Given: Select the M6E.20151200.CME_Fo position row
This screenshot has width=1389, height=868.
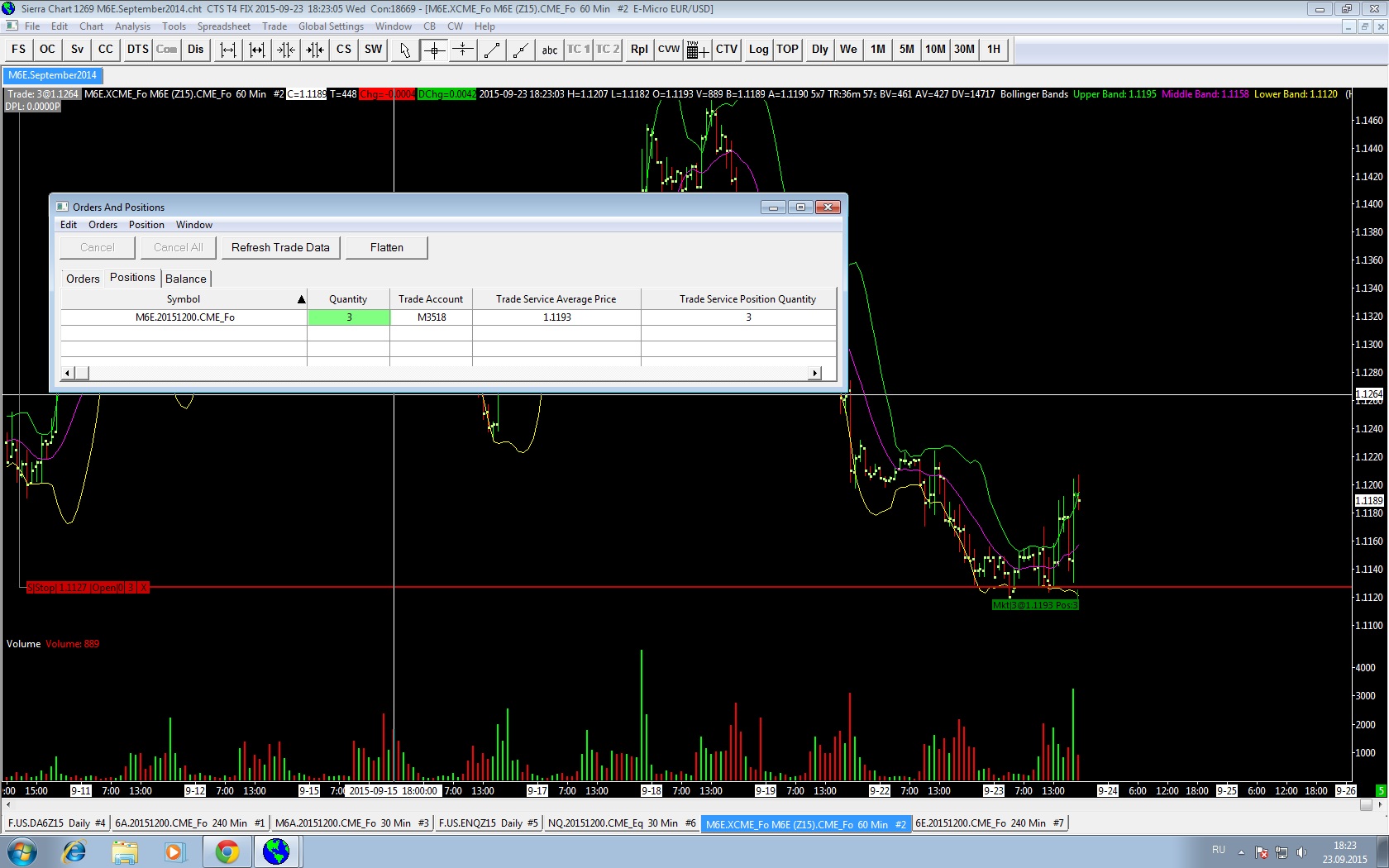Looking at the screenshot, I should pyautogui.click(x=448, y=317).
